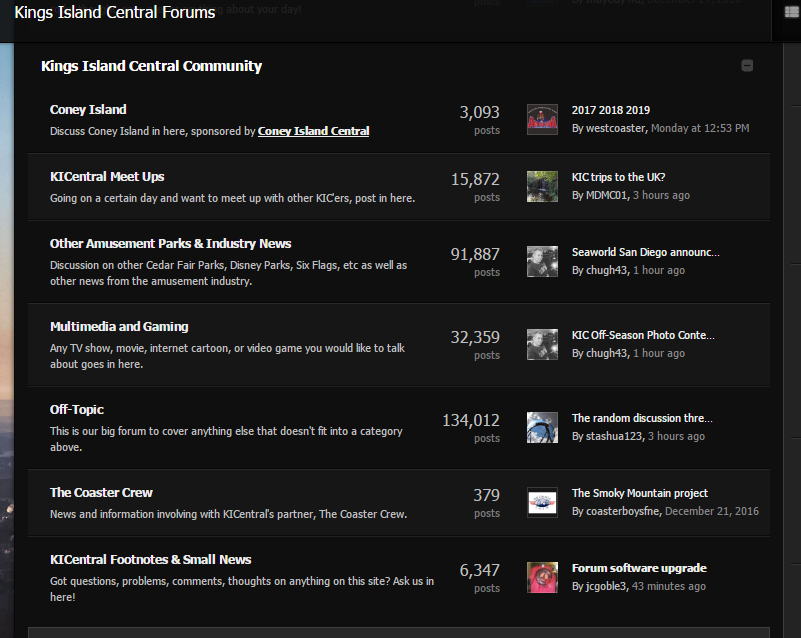Open the Multimedia and Gaming forum
The height and width of the screenshot is (638, 801).
coord(119,327)
